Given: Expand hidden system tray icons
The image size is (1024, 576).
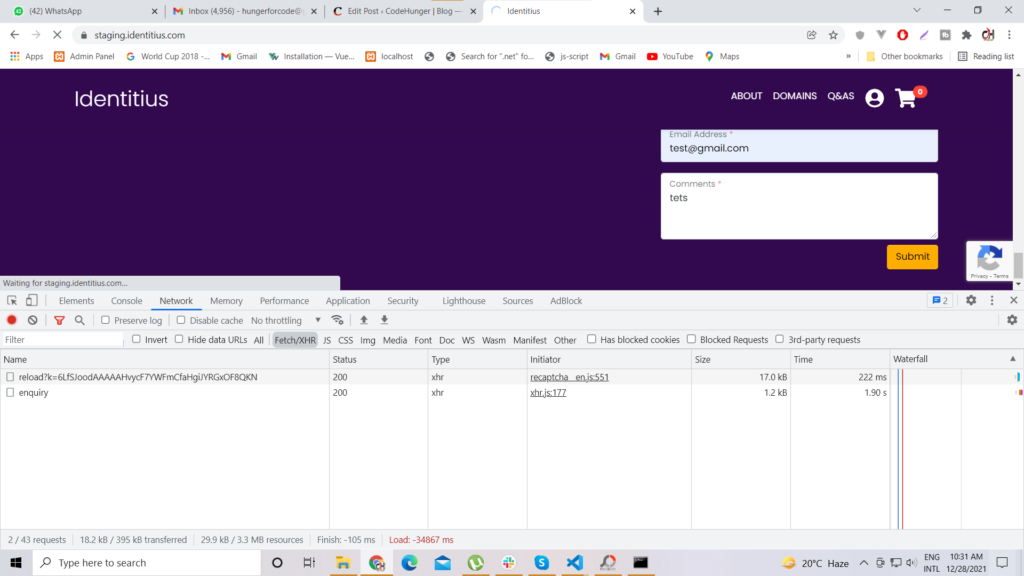Looking at the screenshot, I should click(x=863, y=562).
